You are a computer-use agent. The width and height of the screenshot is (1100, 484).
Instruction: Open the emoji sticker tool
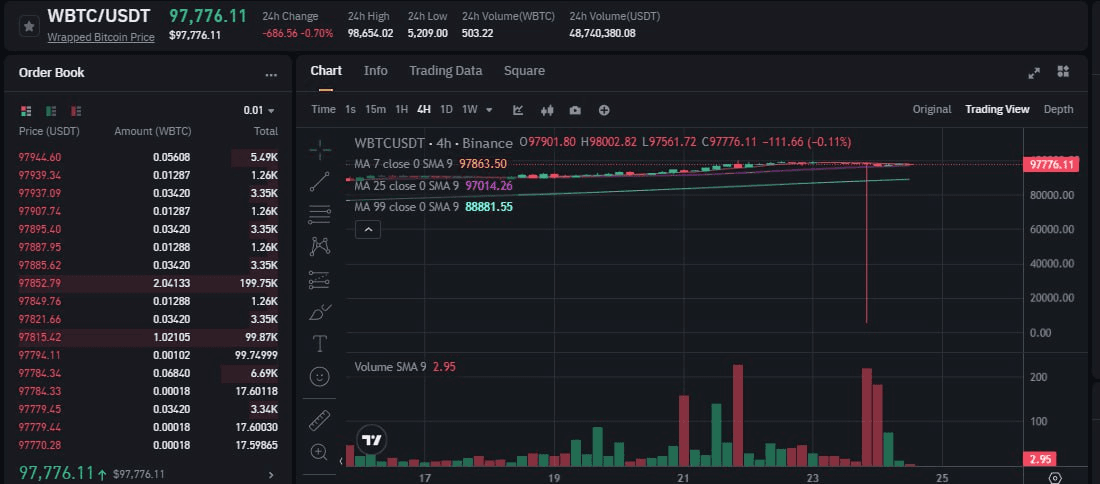[x=320, y=377]
